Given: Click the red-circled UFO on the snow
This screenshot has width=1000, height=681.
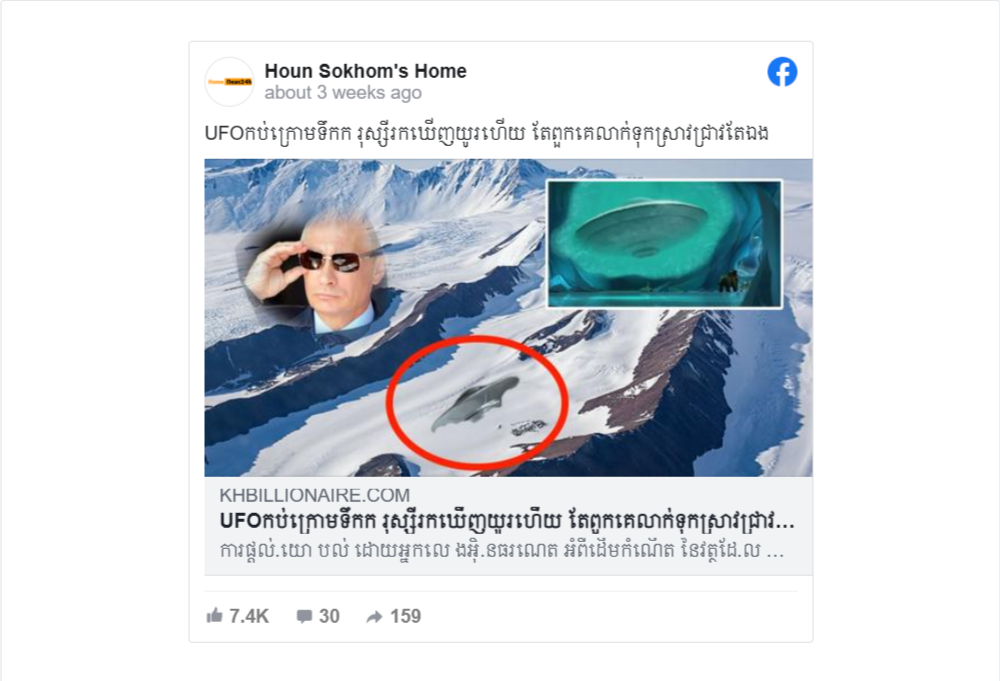Looking at the screenshot, I should tap(474, 403).
